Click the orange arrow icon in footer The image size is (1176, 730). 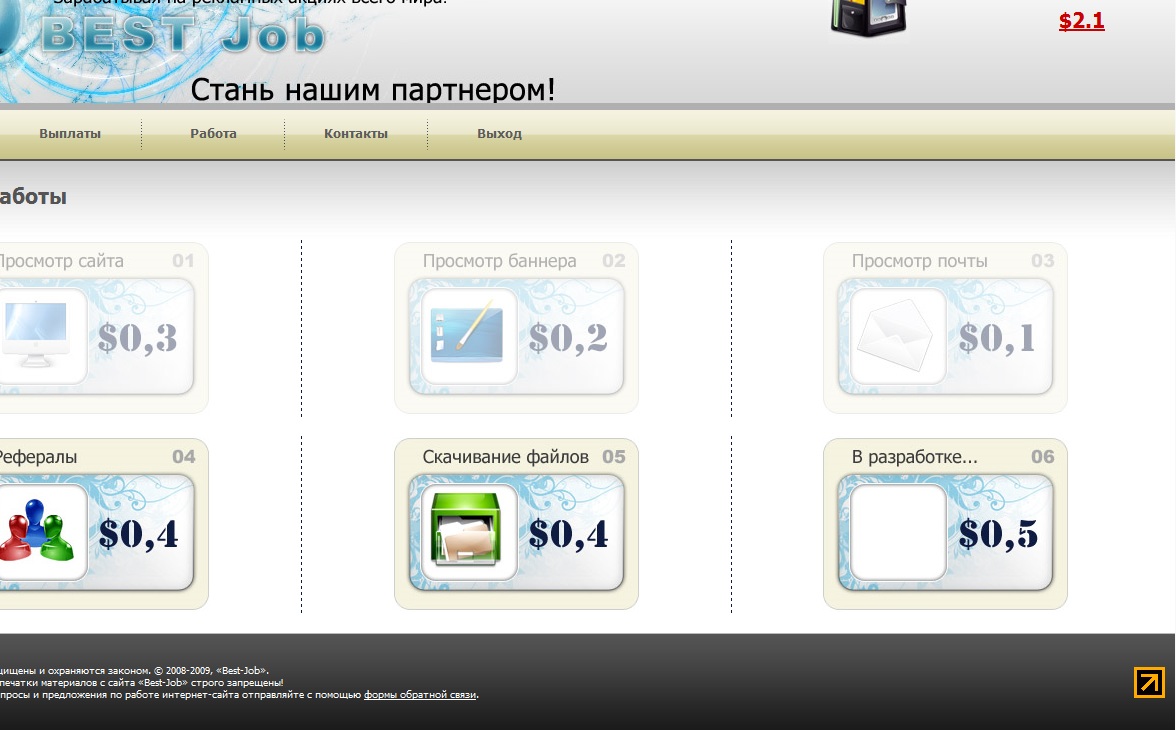click(x=1149, y=682)
